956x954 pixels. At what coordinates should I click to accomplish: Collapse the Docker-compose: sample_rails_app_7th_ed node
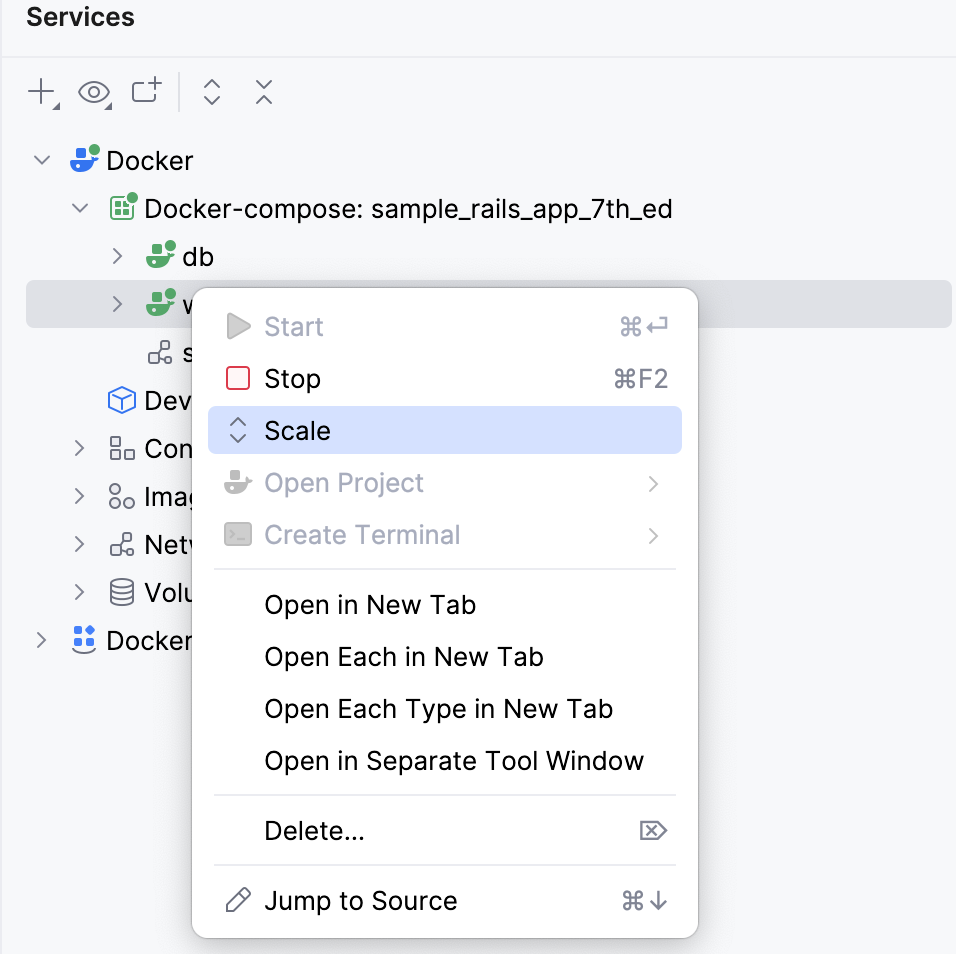click(80, 207)
